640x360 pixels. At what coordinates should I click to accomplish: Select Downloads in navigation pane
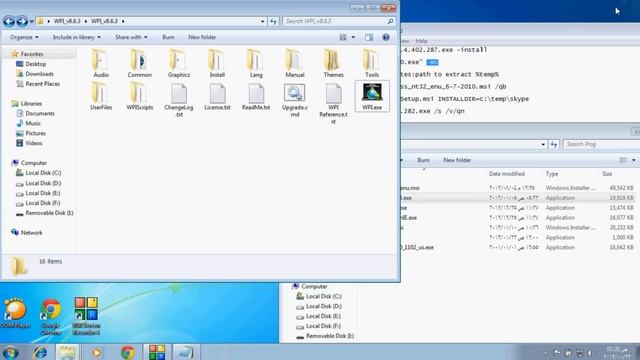tap(39, 74)
